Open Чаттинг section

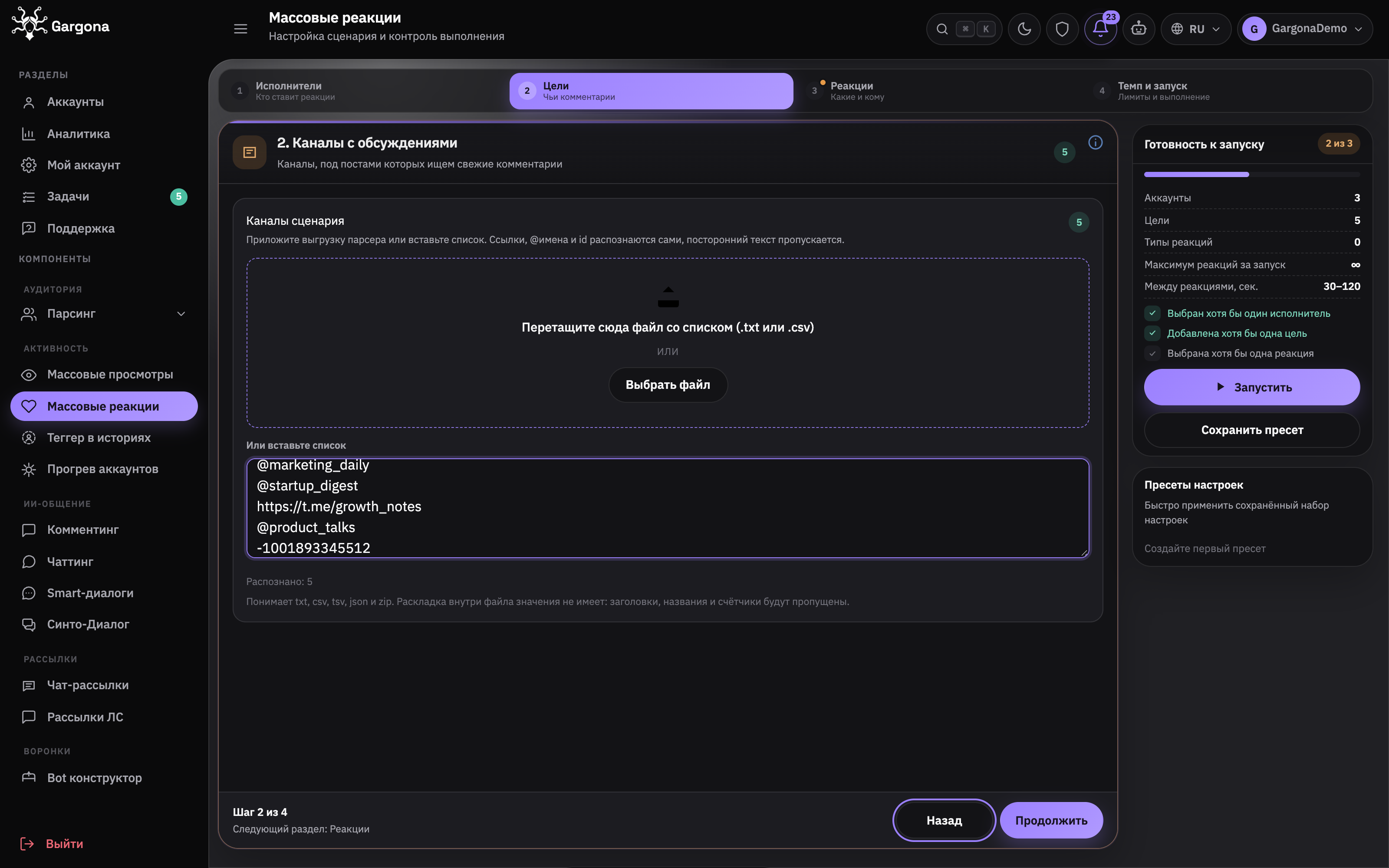click(x=104, y=562)
